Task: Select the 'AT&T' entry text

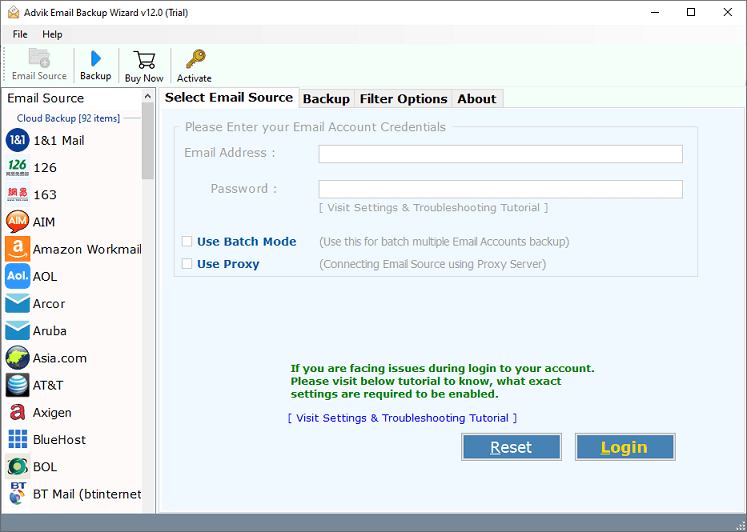Action: coord(48,385)
